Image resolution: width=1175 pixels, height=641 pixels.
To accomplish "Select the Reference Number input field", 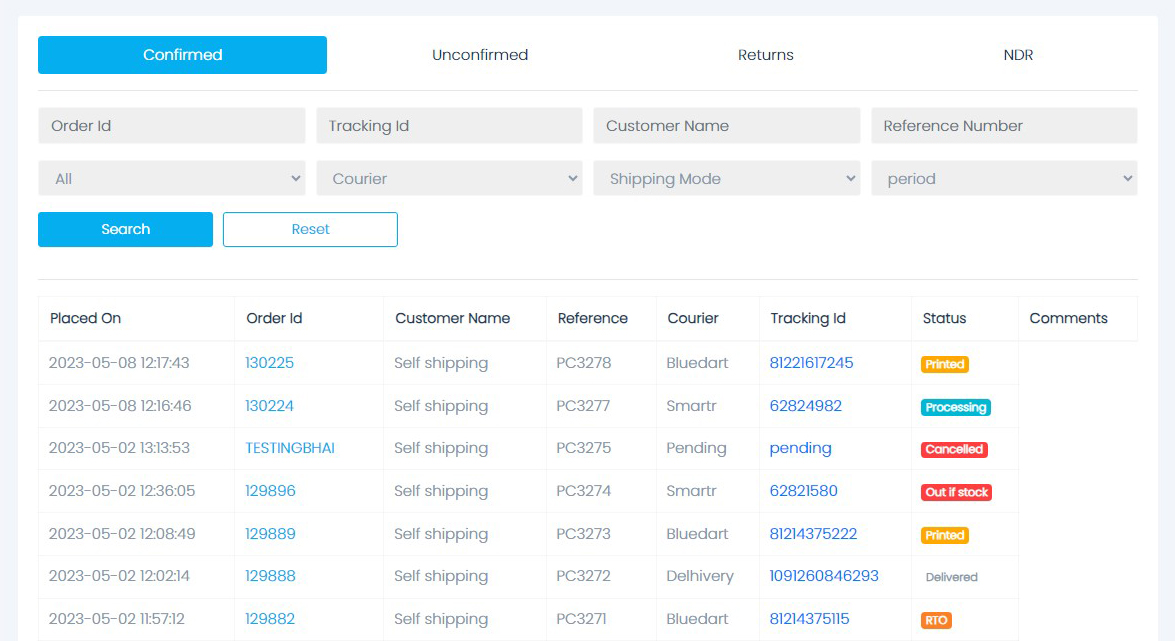I will (x=1004, y=126).
